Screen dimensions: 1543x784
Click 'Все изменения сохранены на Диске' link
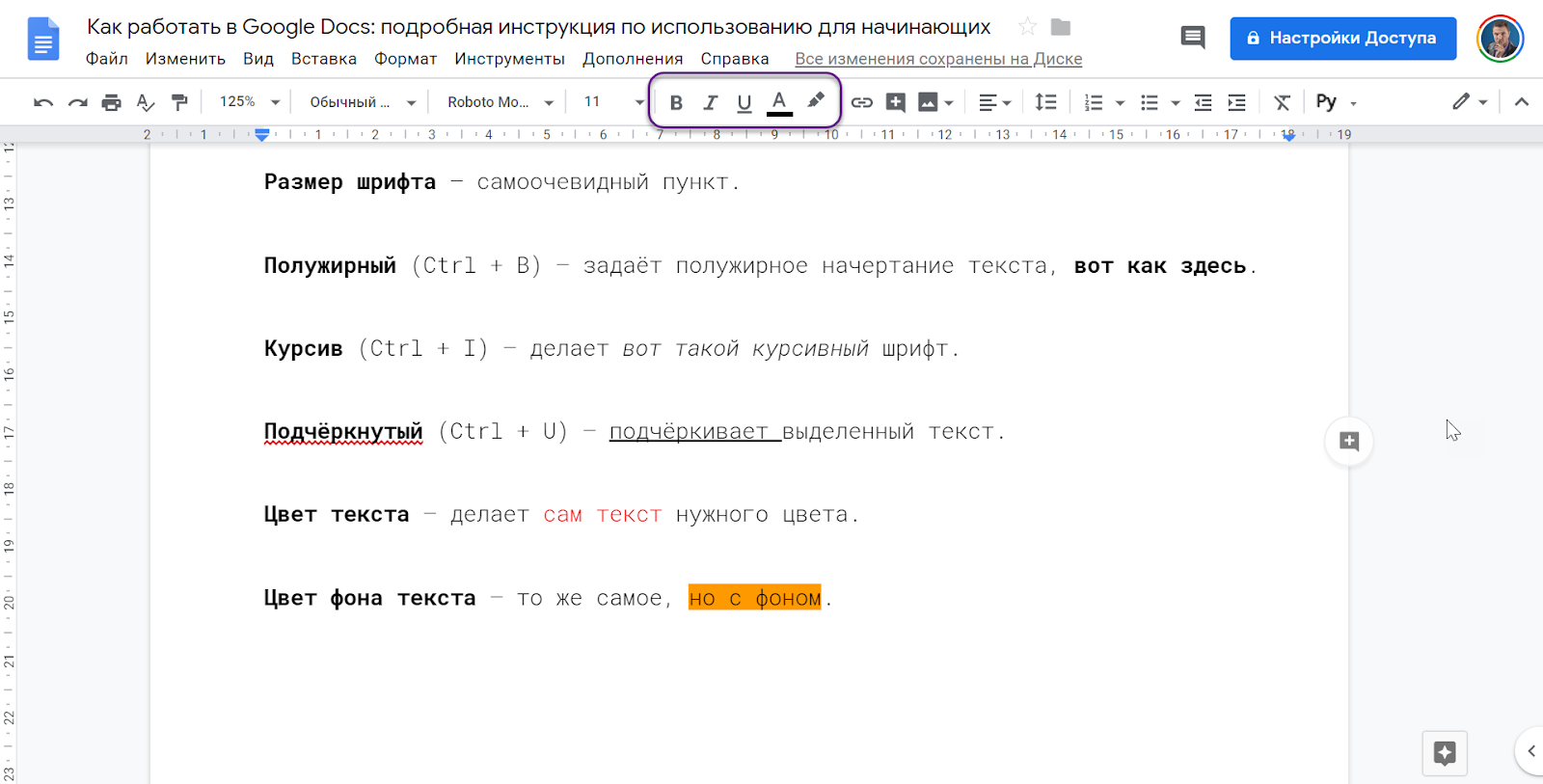pos(937,59)
